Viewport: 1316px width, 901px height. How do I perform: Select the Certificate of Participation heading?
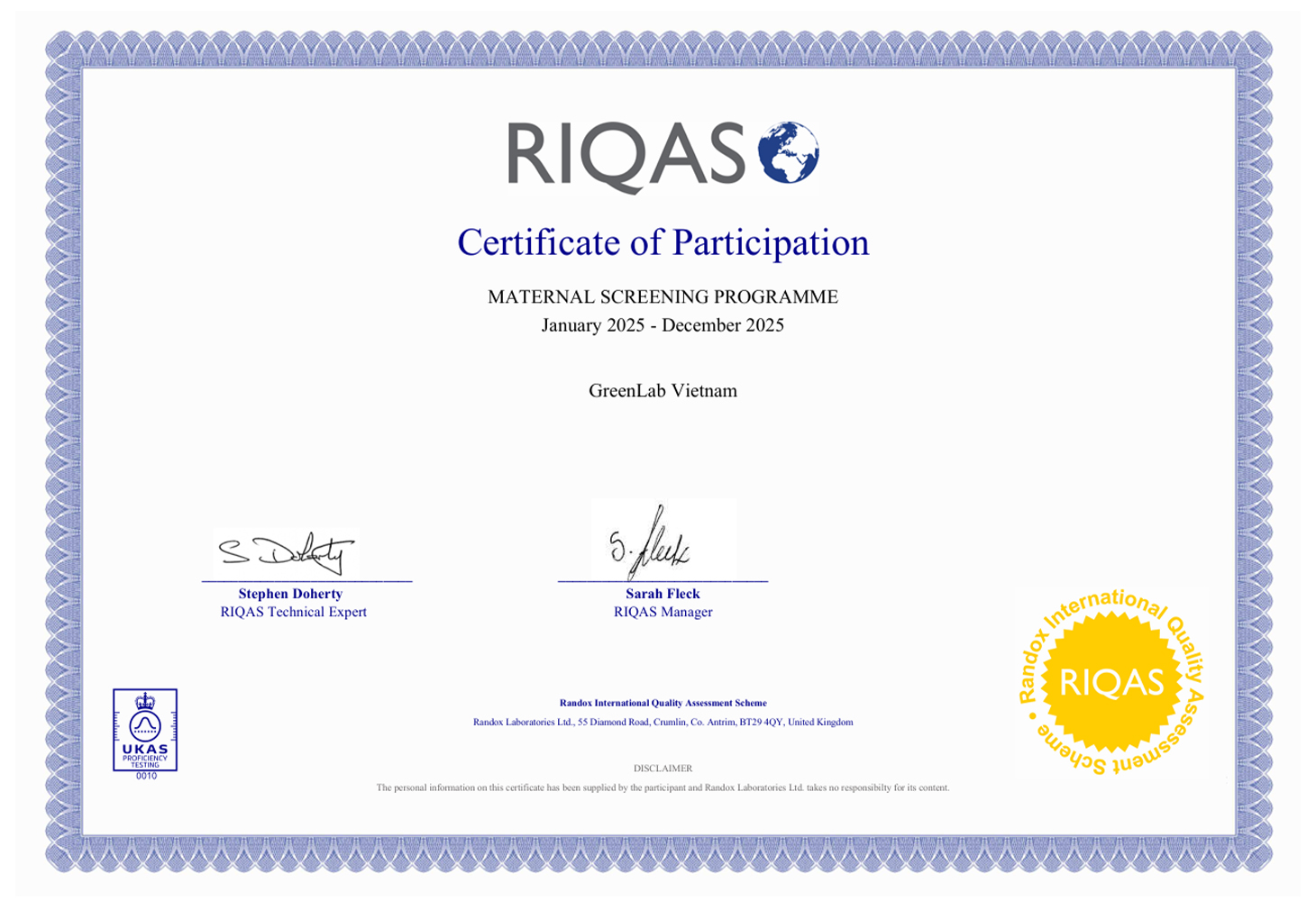click(x=663, y=242)
